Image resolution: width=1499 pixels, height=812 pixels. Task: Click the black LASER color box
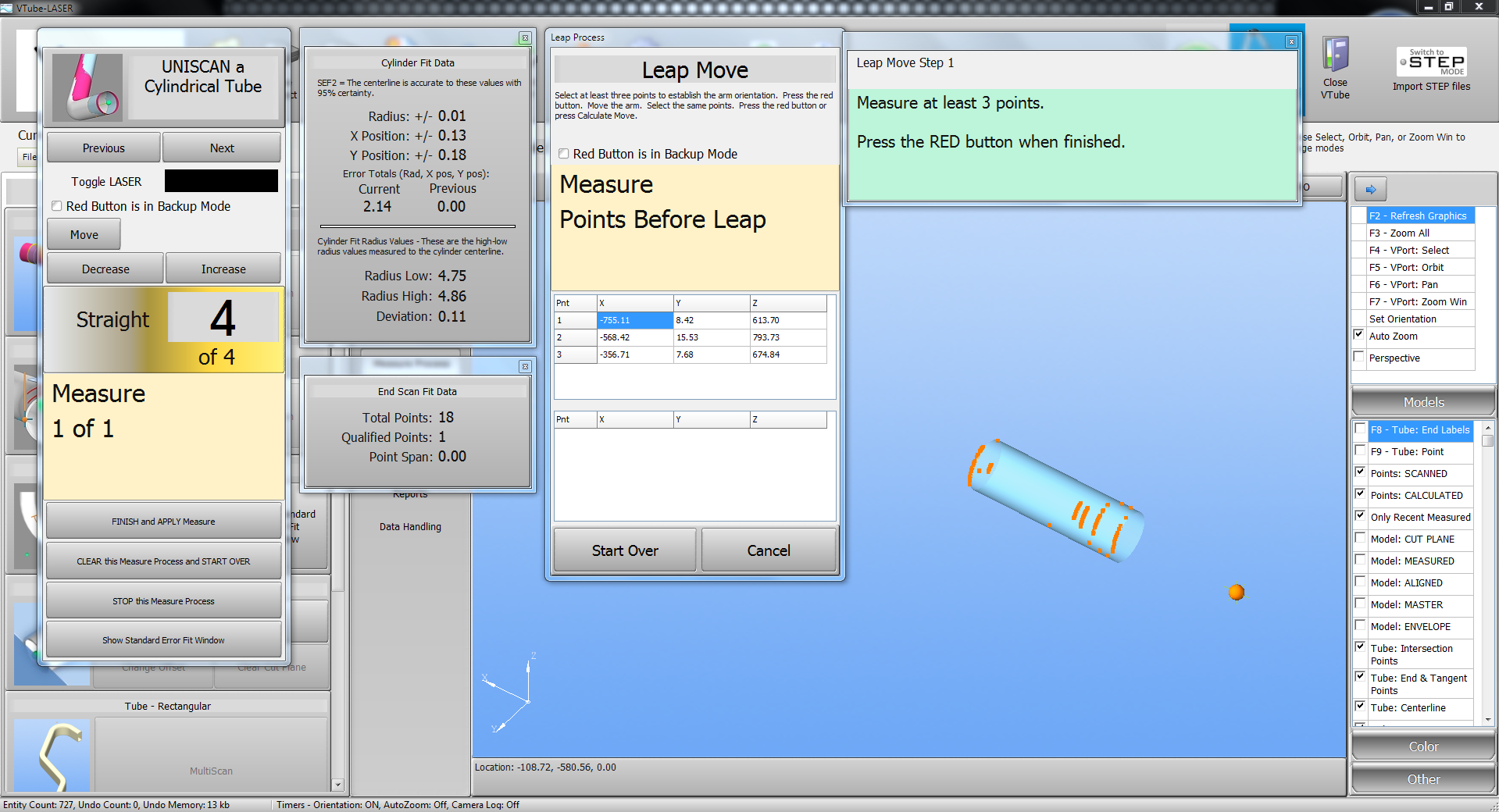tap(221, 181)
